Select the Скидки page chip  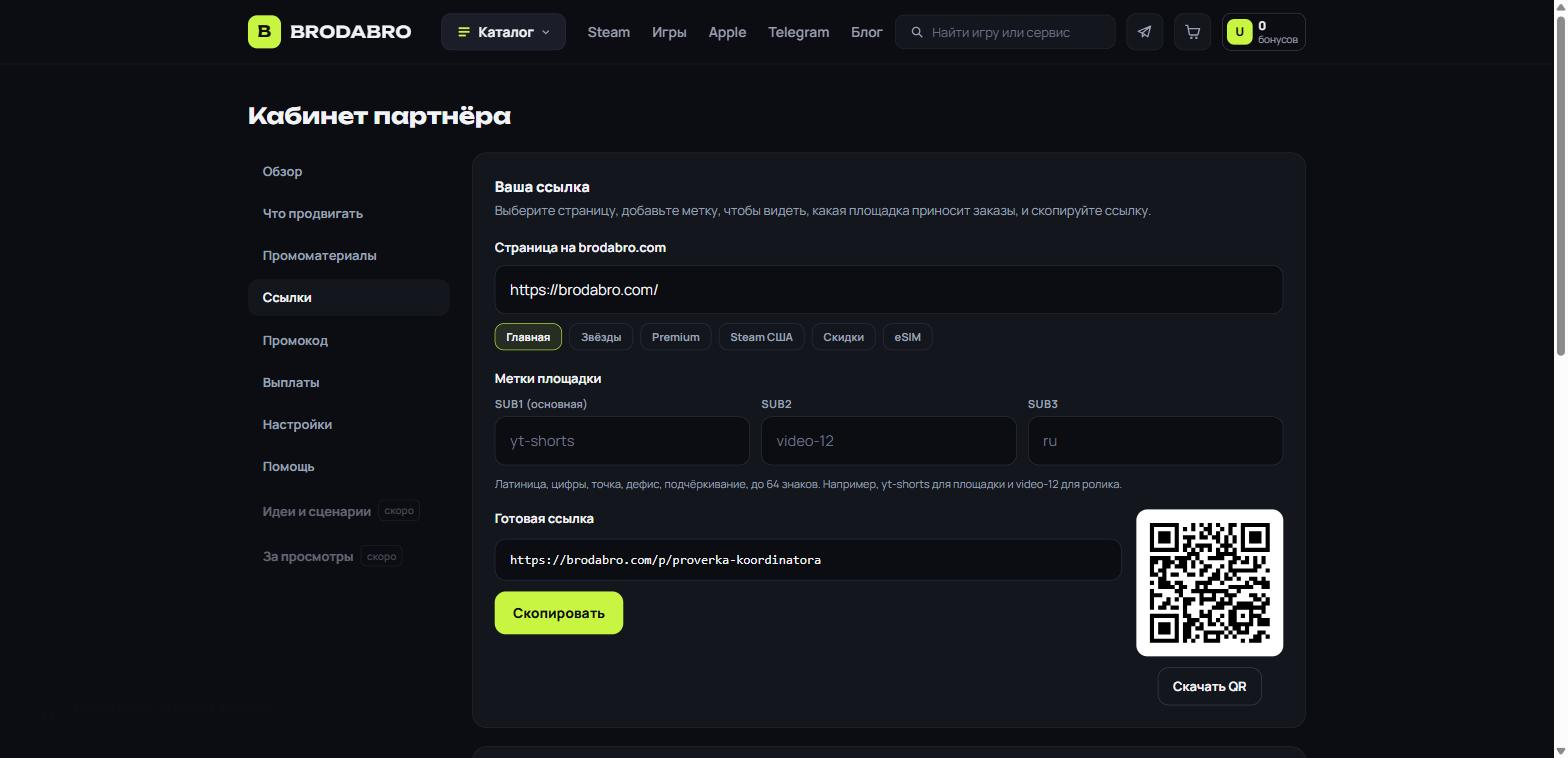(x=844, y=337)
